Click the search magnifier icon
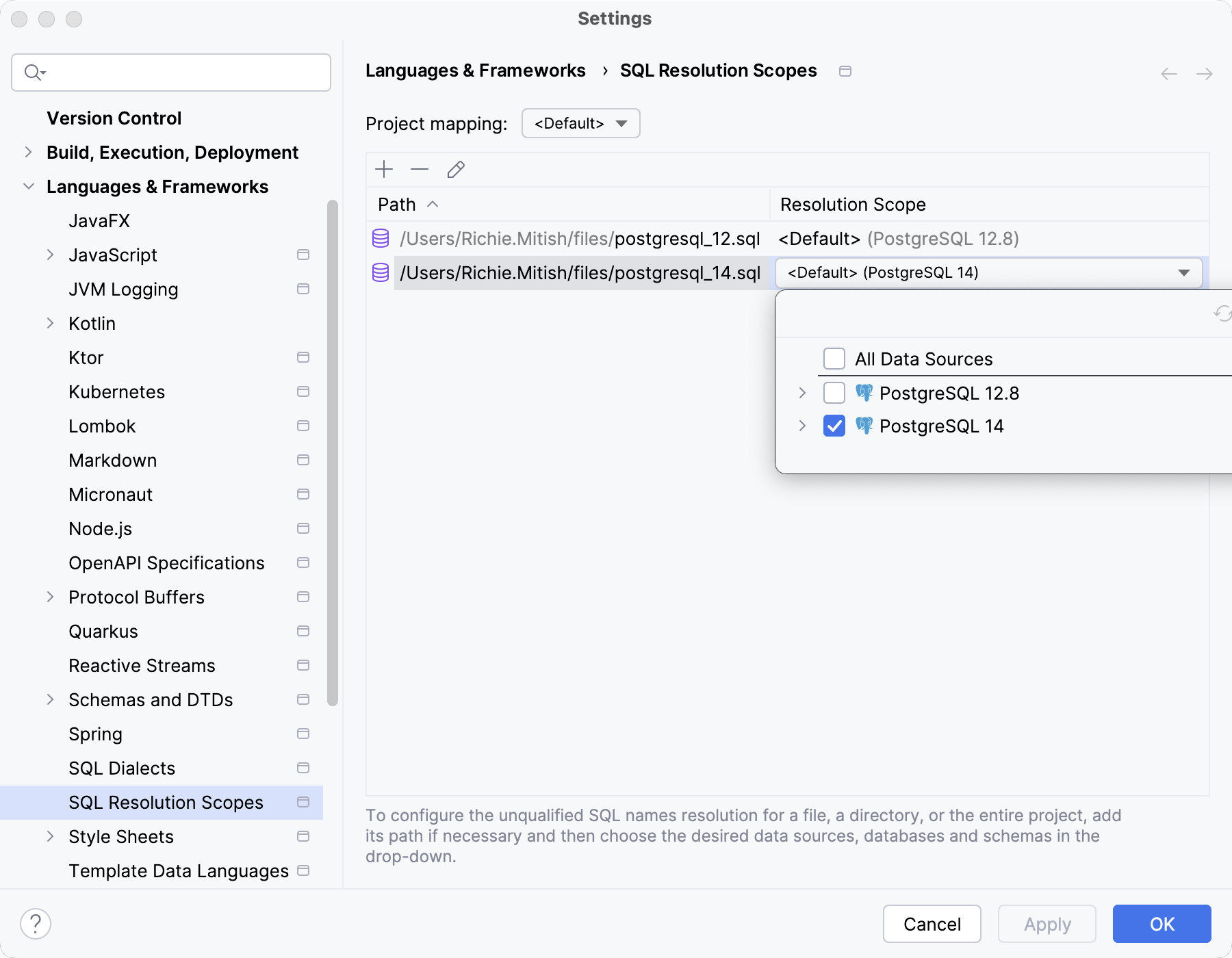This screenshot has width=1232, height=958. (x=33, y=72)
